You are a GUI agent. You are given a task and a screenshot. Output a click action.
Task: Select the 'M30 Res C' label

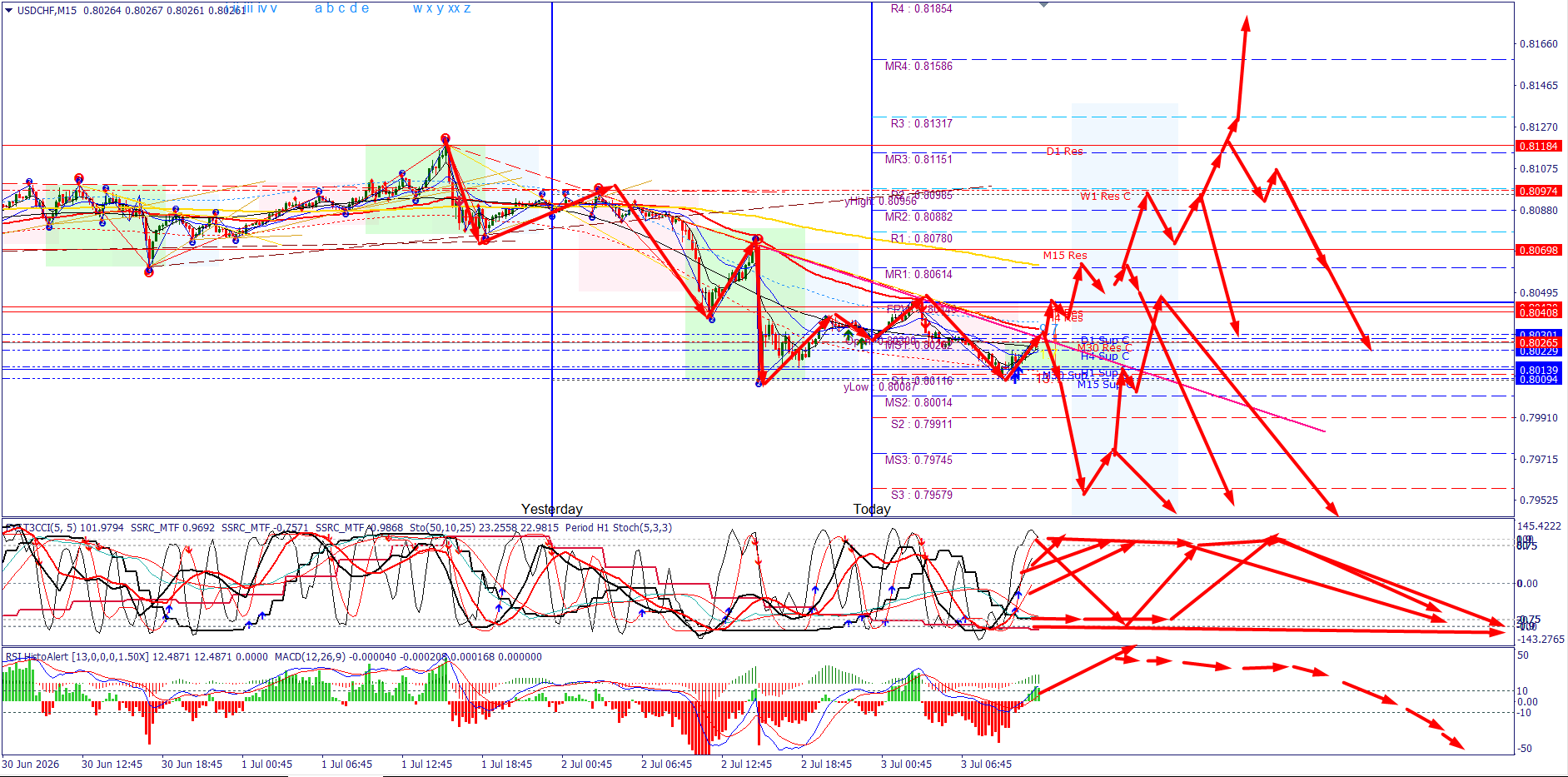(x=1103, y=348)
